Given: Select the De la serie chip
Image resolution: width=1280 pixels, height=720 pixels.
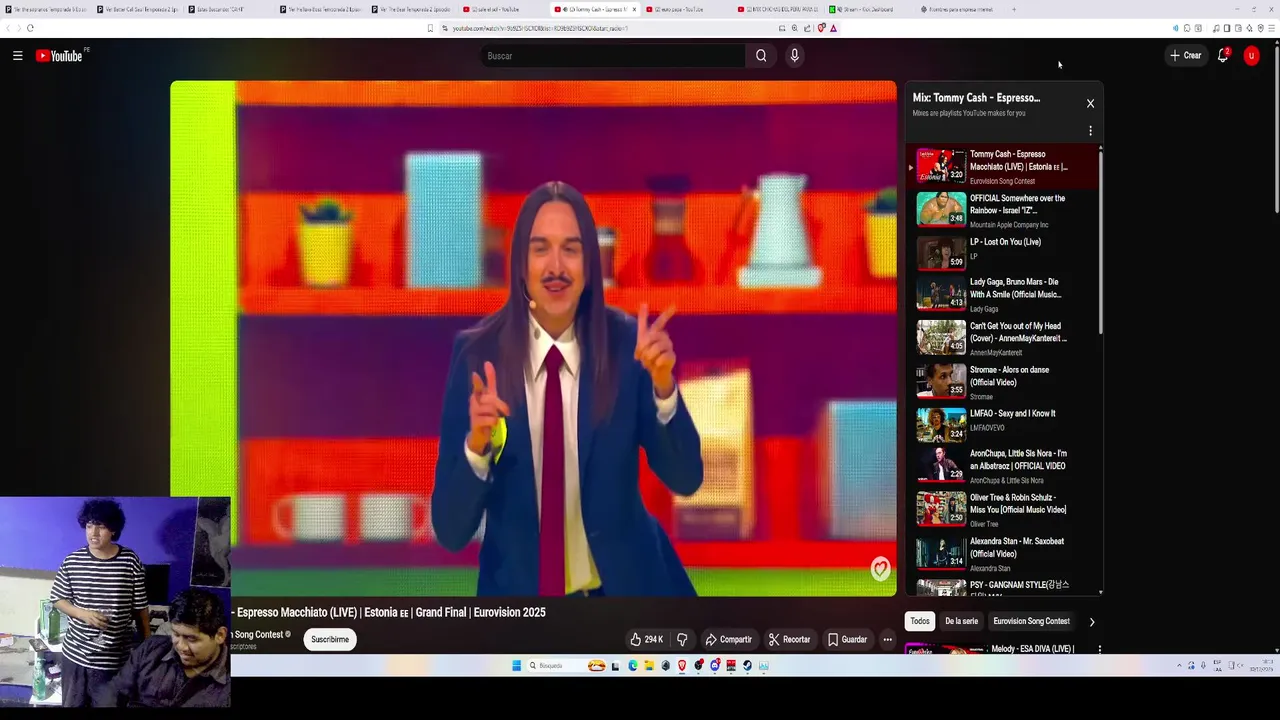Looking at the screenshot, I should pos(962,621).
